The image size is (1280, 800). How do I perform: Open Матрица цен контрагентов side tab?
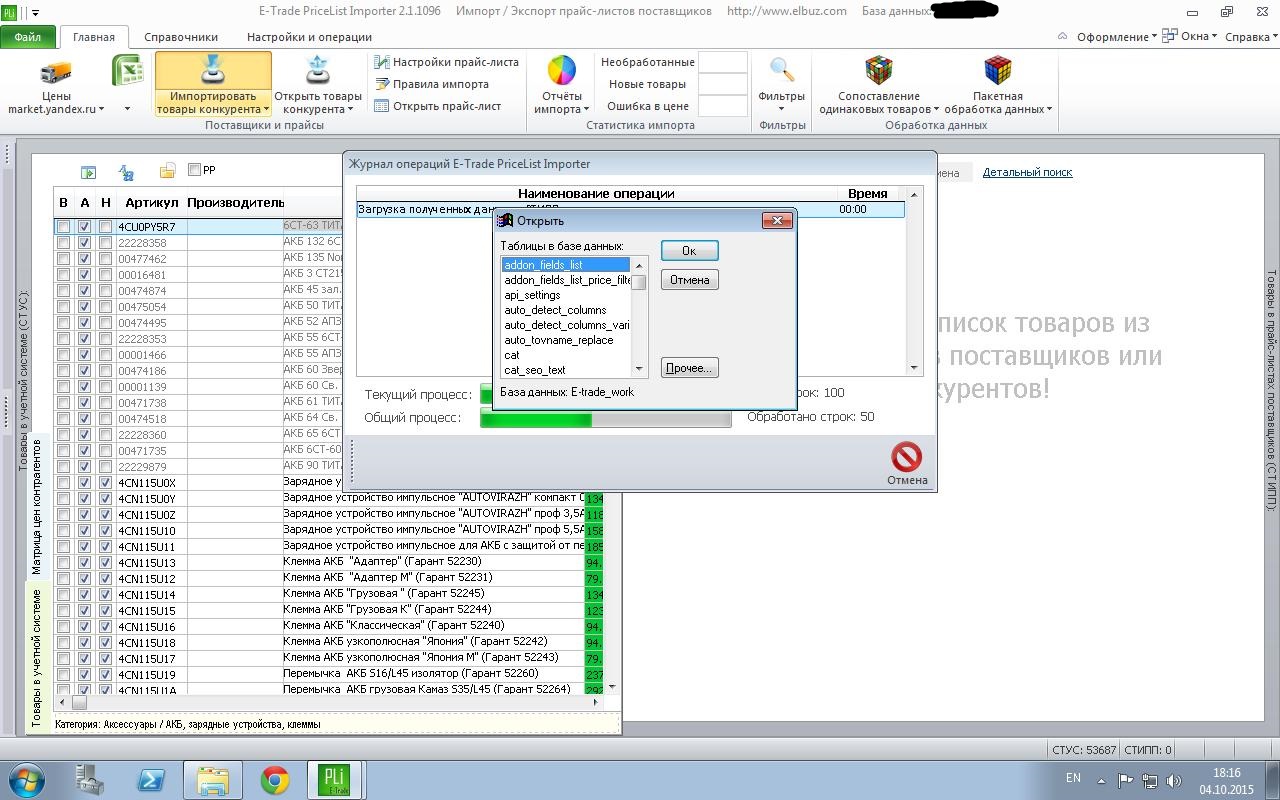pyautogui.click(x=37, y=507)
